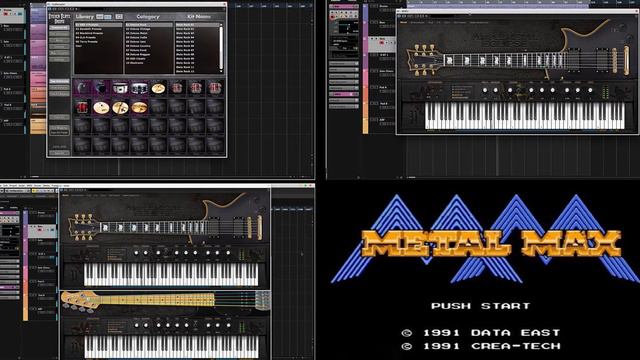
Task: Choose 'Main Rock 04' in Kit Names list
Action: 185,38
